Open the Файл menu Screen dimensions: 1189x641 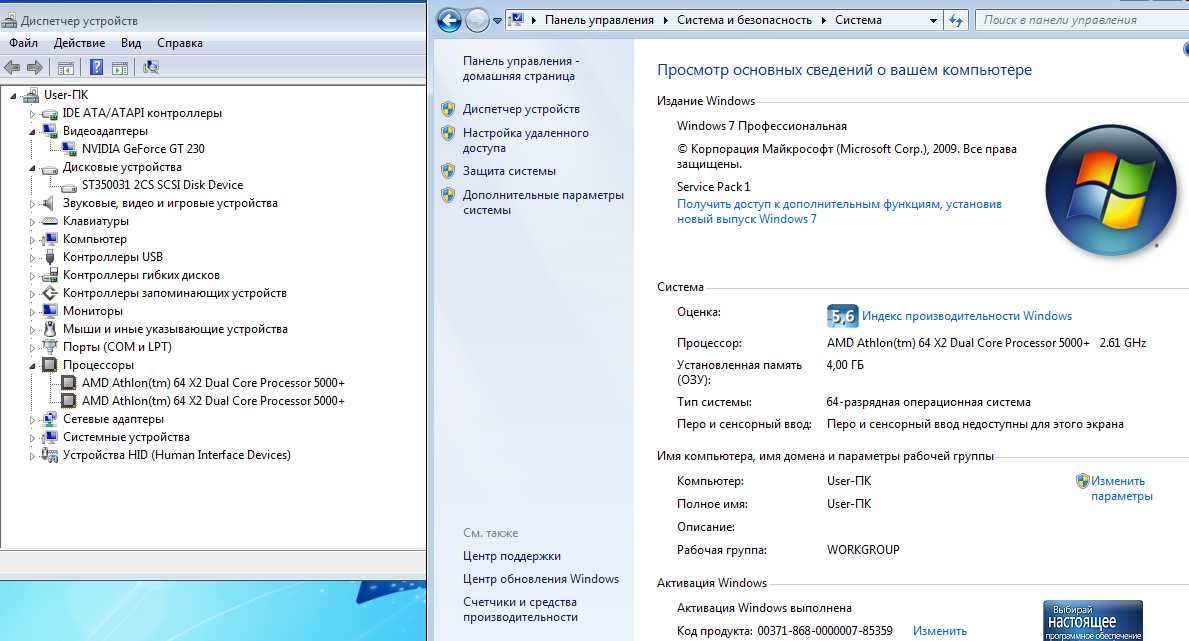pyautogui.click(x=24, y=43)
